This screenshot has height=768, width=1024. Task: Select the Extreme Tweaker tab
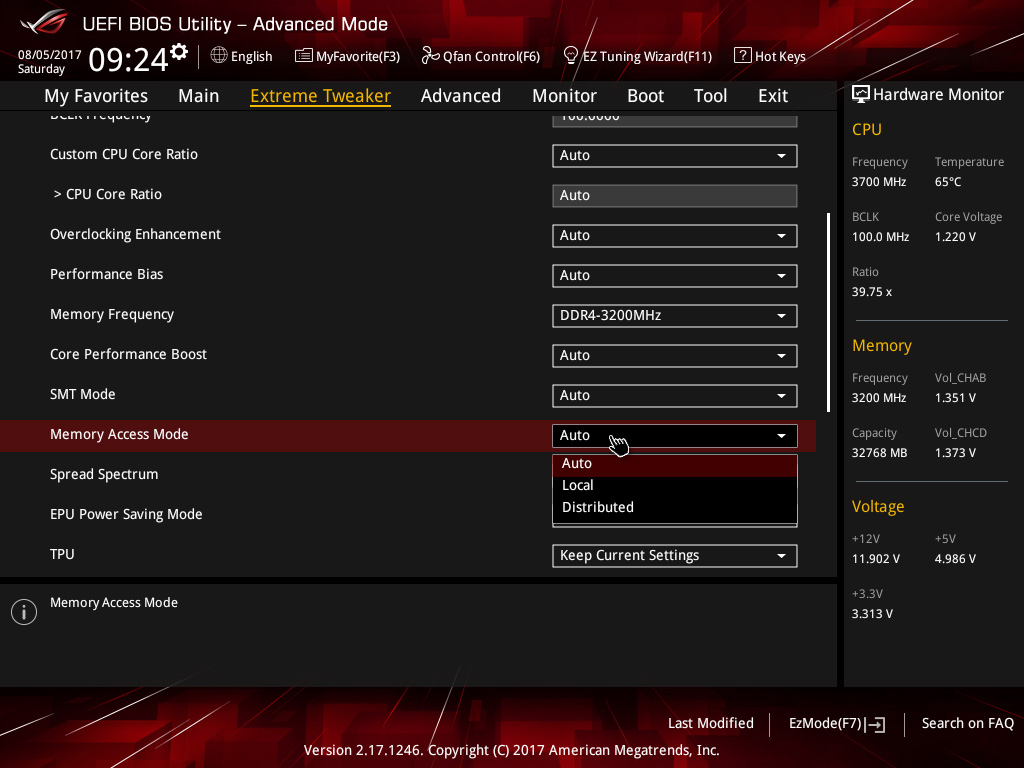tap(321, 96)
